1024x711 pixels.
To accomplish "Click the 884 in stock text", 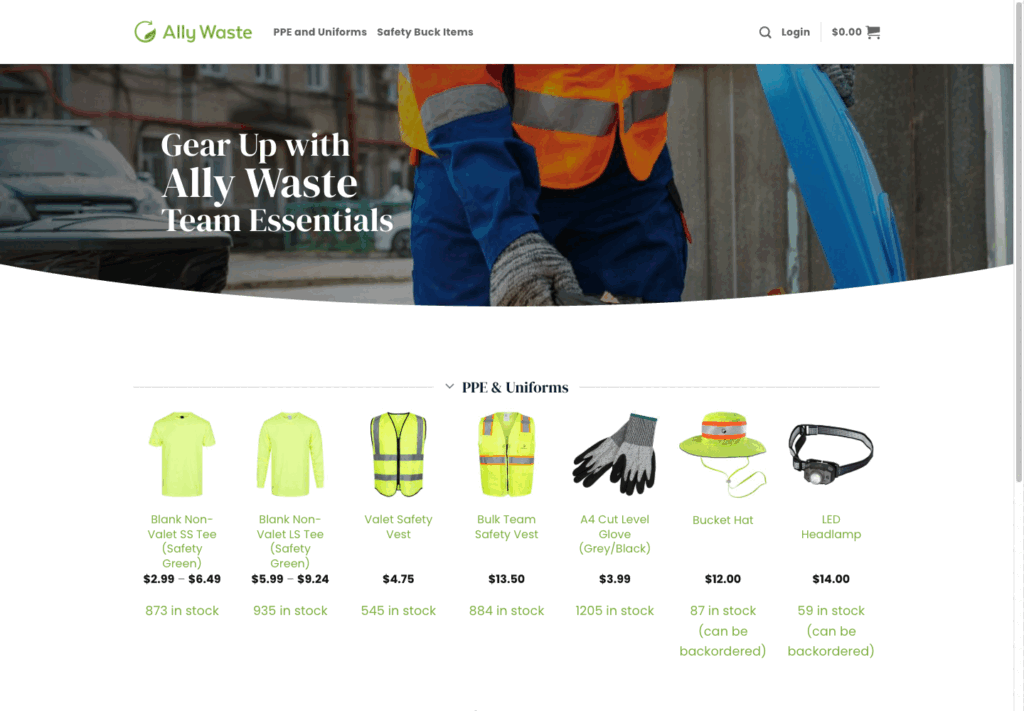I will (507, 610).
